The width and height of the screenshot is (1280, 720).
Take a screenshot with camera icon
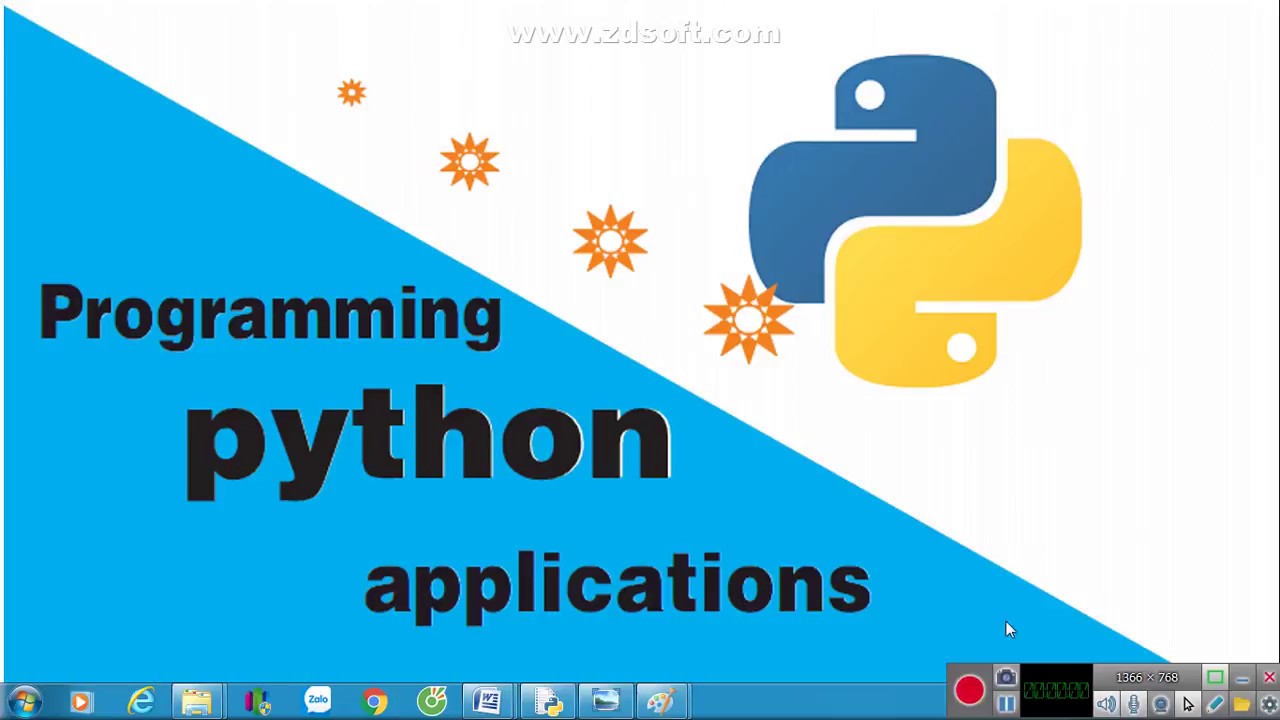click(1006, 678)
